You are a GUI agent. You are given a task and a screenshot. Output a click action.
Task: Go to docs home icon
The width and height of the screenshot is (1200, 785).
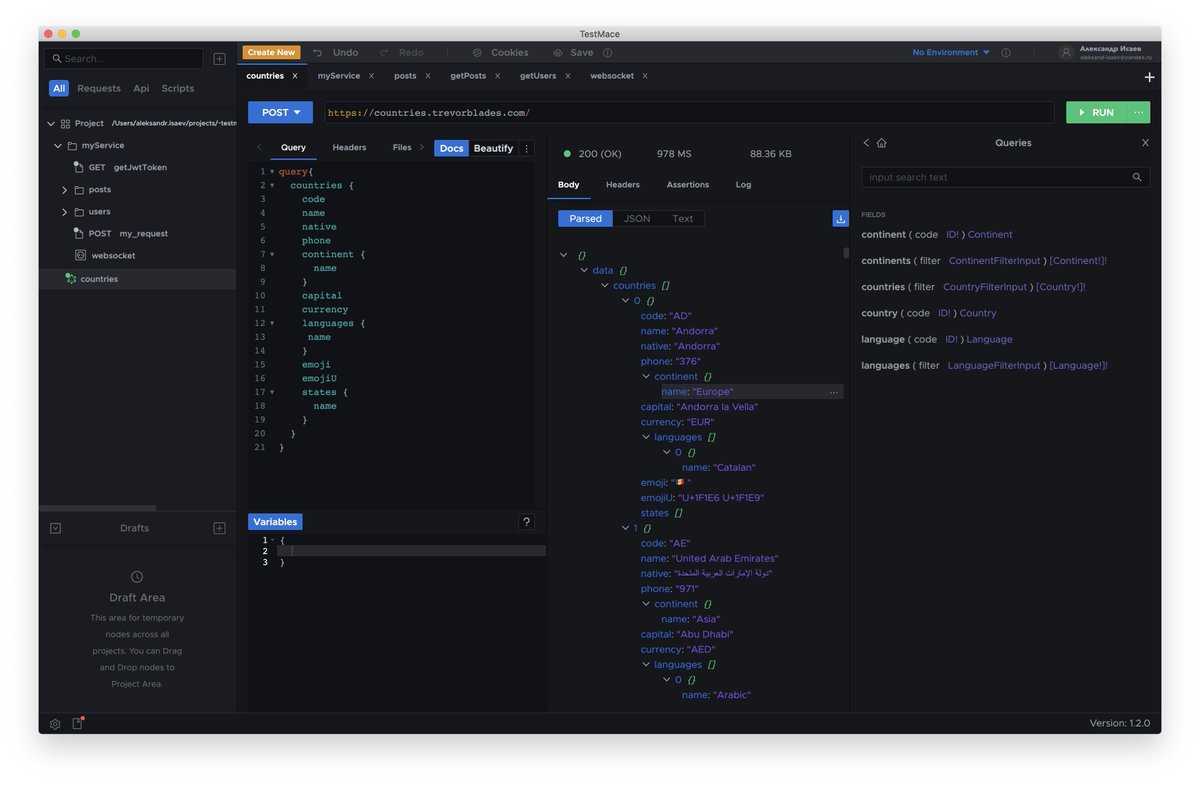881,143
